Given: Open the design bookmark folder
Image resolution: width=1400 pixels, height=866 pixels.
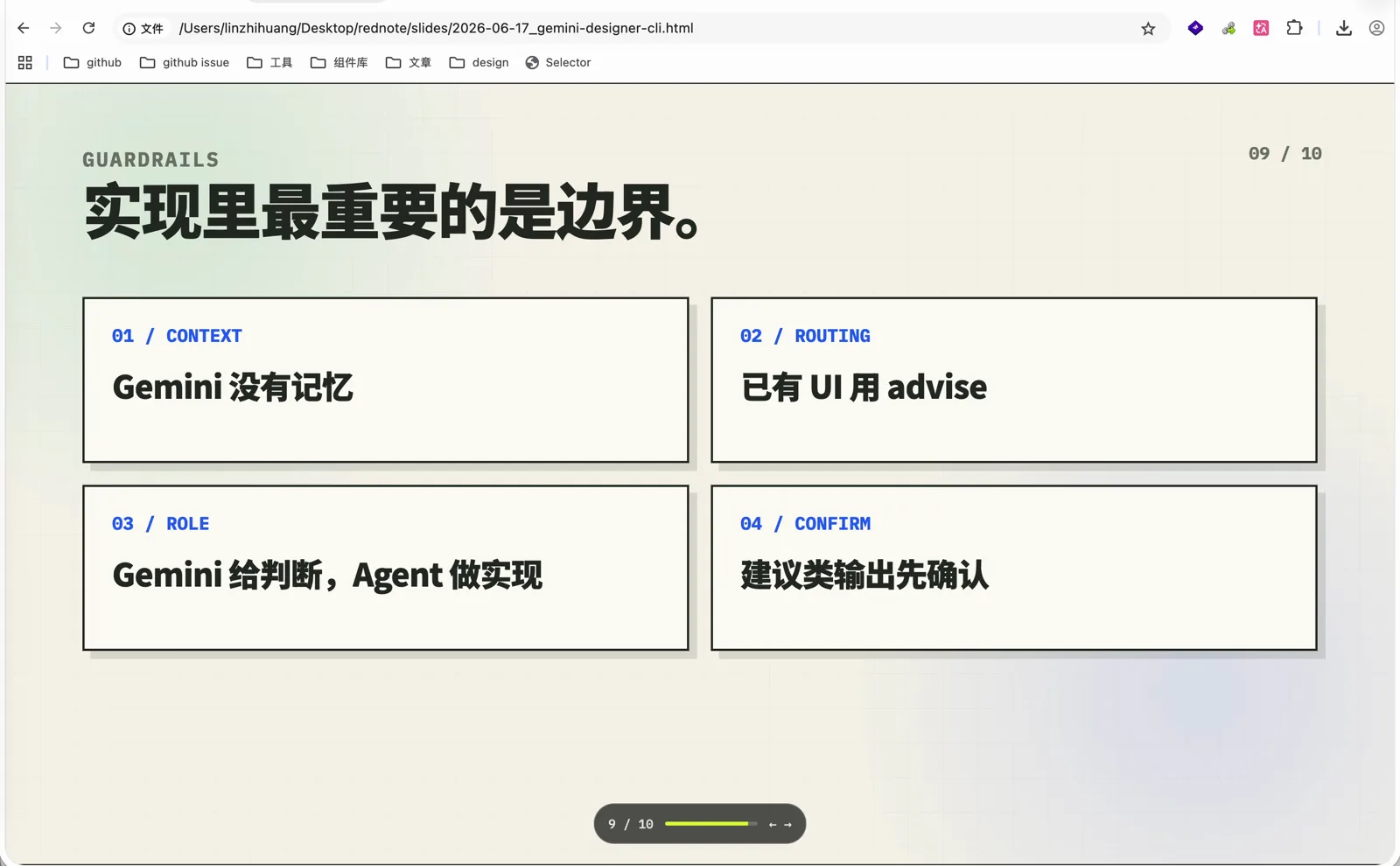Looking at the screenshot, I should [x=479, y=62].
